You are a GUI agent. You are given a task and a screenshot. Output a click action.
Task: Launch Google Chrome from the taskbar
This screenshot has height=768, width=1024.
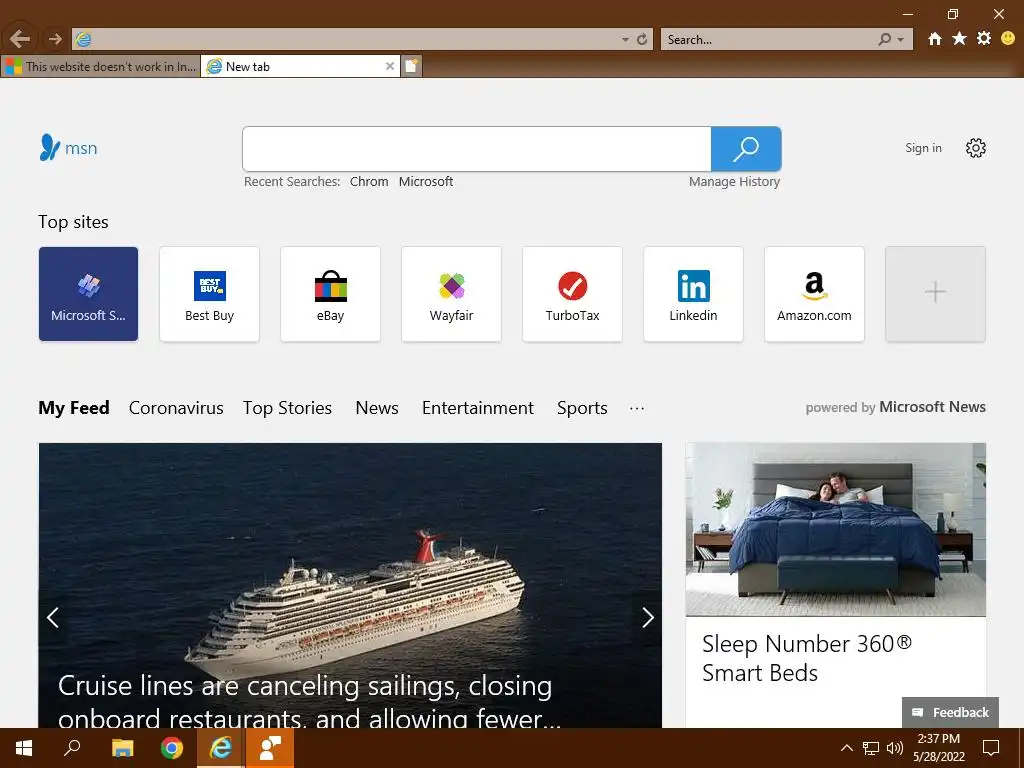click(172, 748)
